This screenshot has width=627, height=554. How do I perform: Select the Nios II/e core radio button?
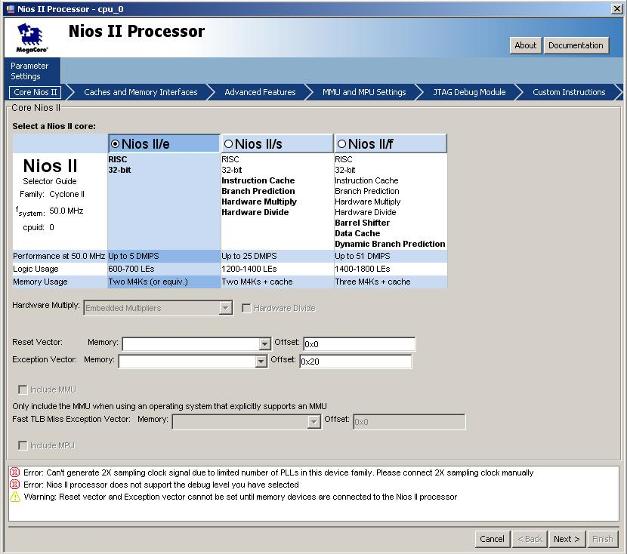coord(115,144)
